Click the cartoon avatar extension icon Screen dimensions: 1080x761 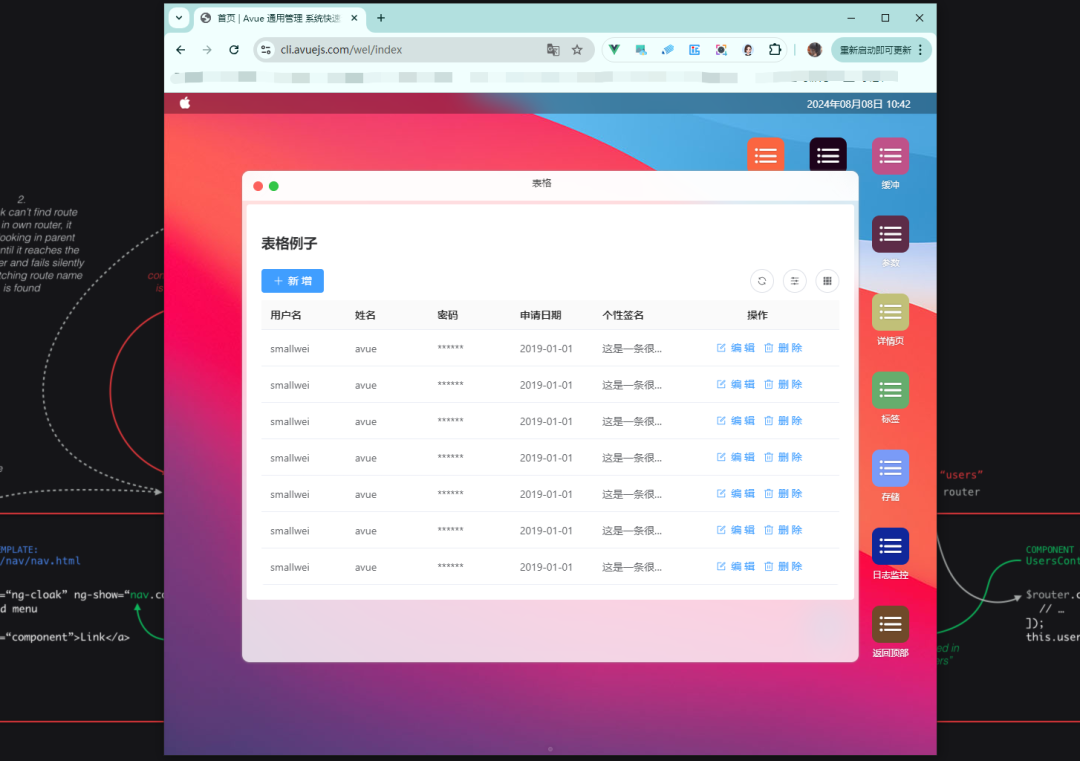click(748, 50)
